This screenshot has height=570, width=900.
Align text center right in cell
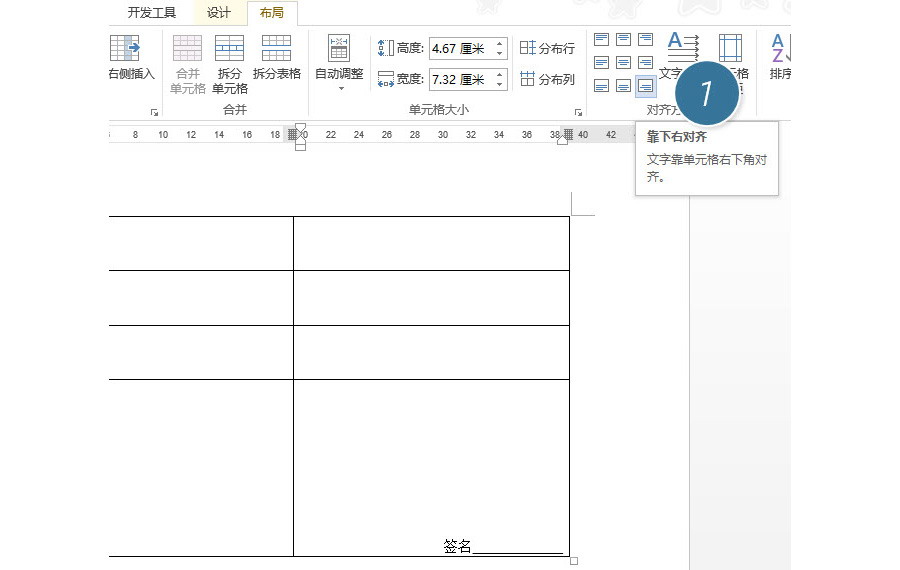[646, 63]
